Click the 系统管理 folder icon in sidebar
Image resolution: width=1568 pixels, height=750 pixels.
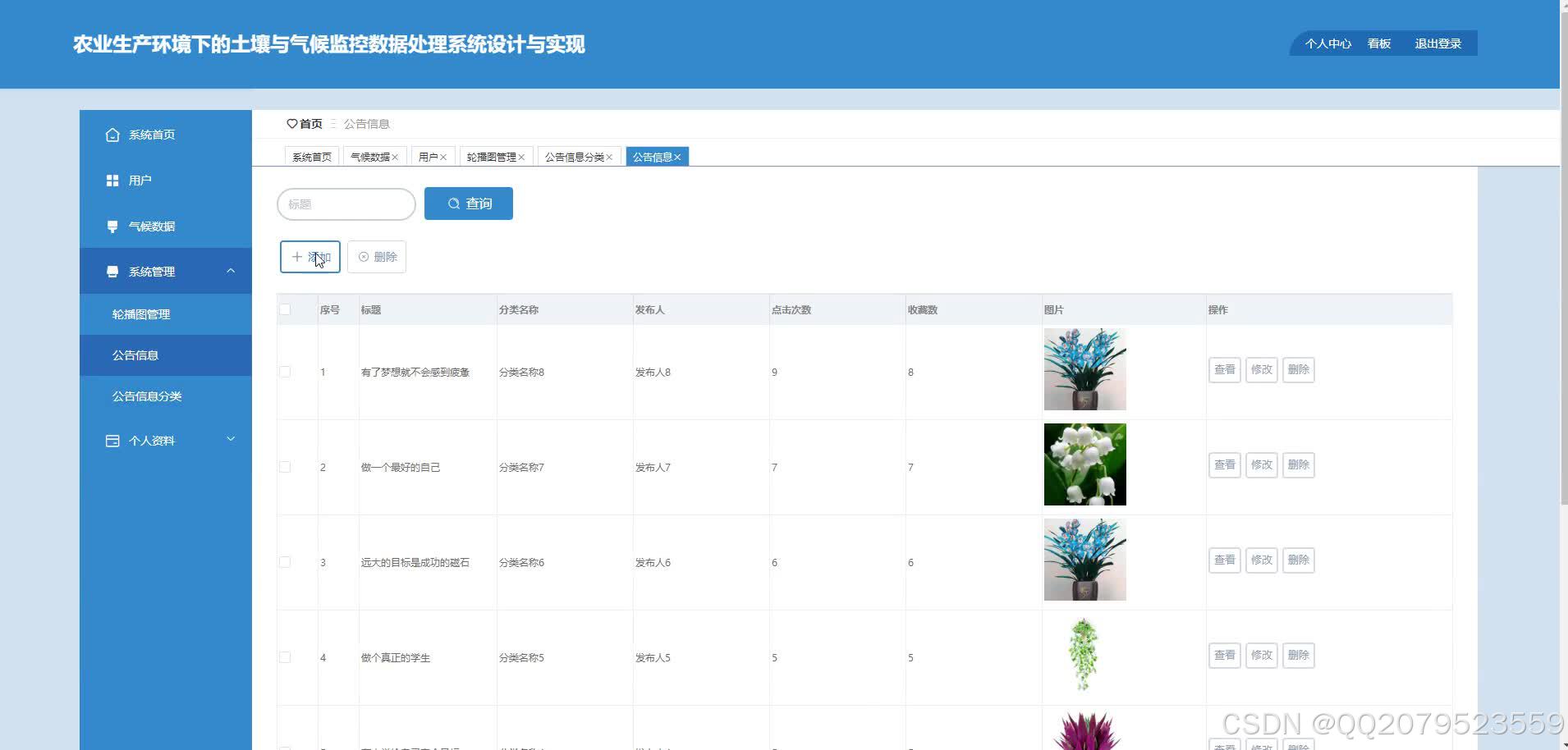tap(112, 271)
